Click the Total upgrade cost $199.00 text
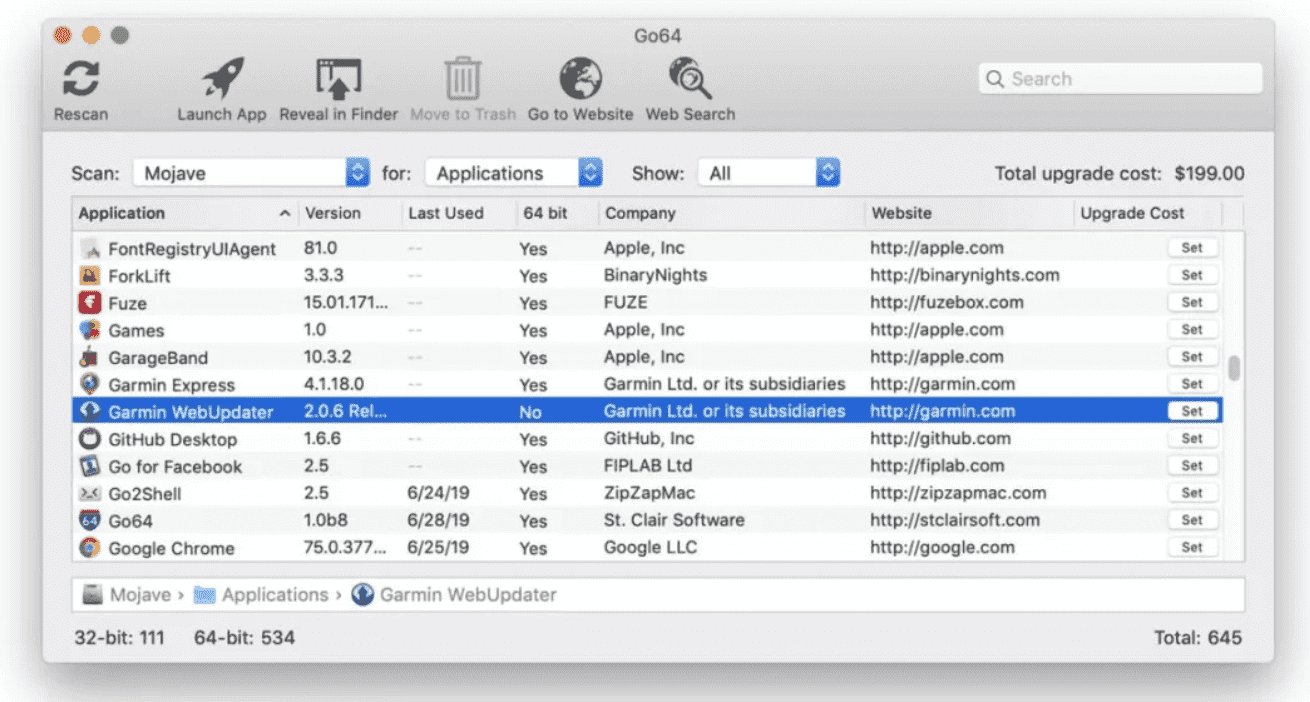This screenshot has width=1310, height=702. coord(1119,173)
